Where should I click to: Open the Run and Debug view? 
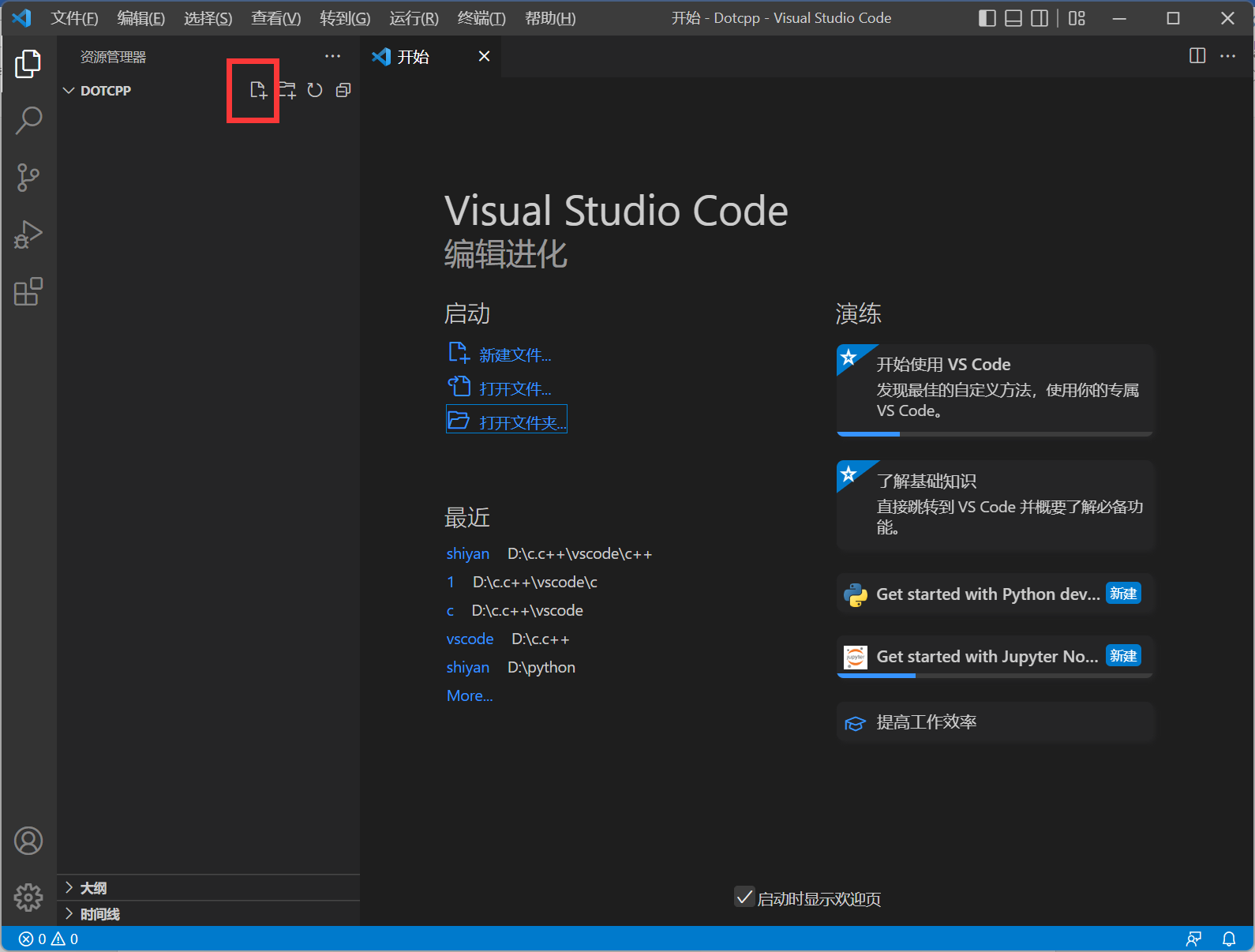[28, 234]
